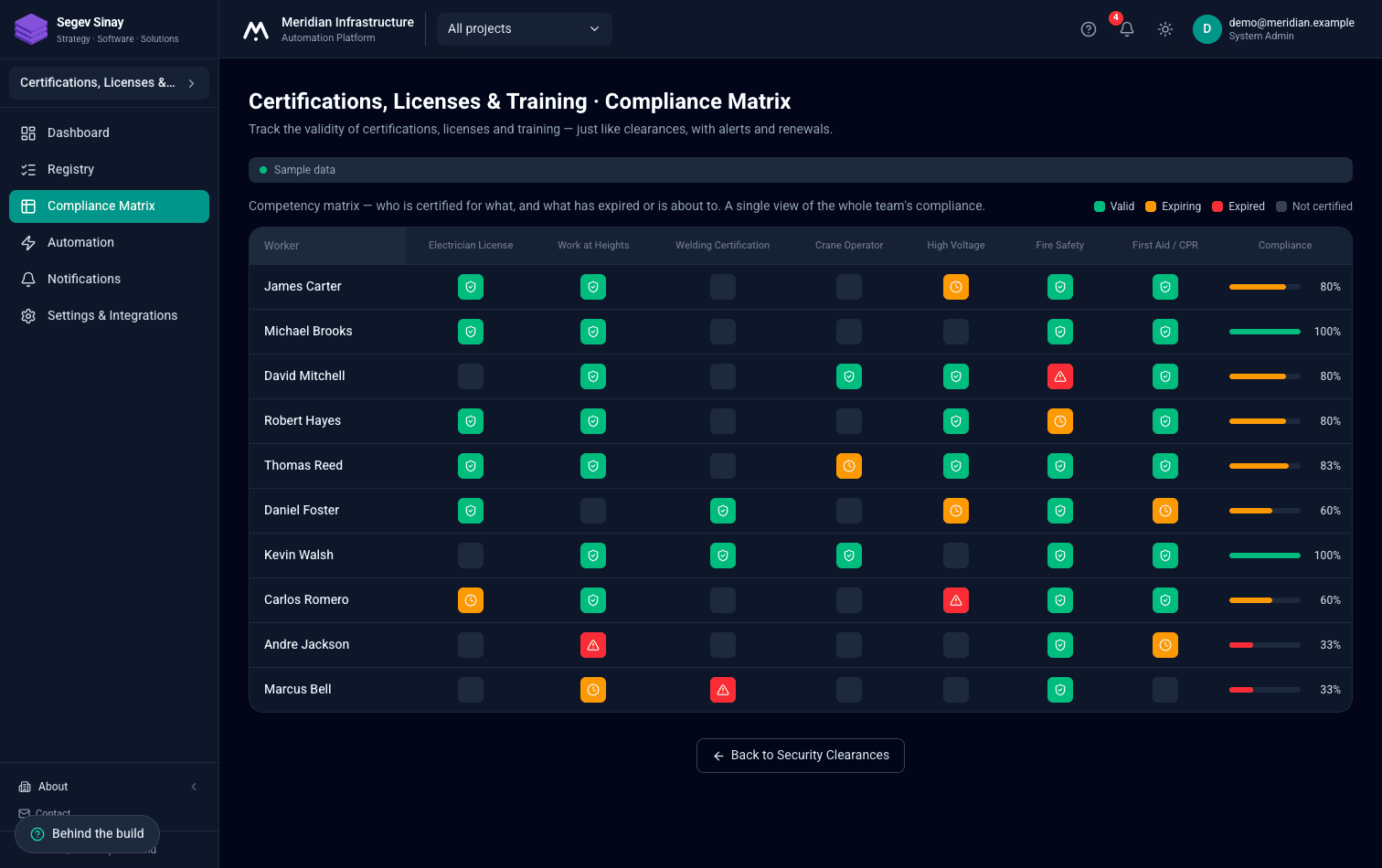
Task: Click Daniel Foster's expiring High Voltage icon
Action: (956, 511)
